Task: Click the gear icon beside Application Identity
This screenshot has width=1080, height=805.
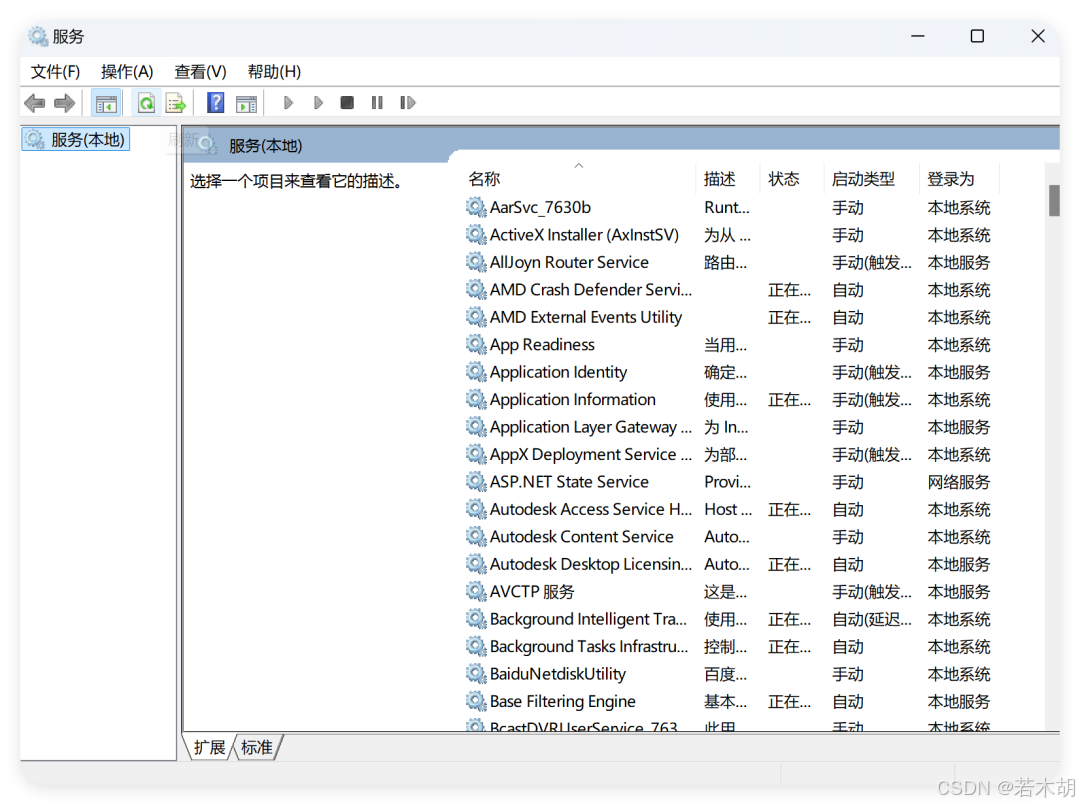Action: pyautogui.click(x=476, y=372)
